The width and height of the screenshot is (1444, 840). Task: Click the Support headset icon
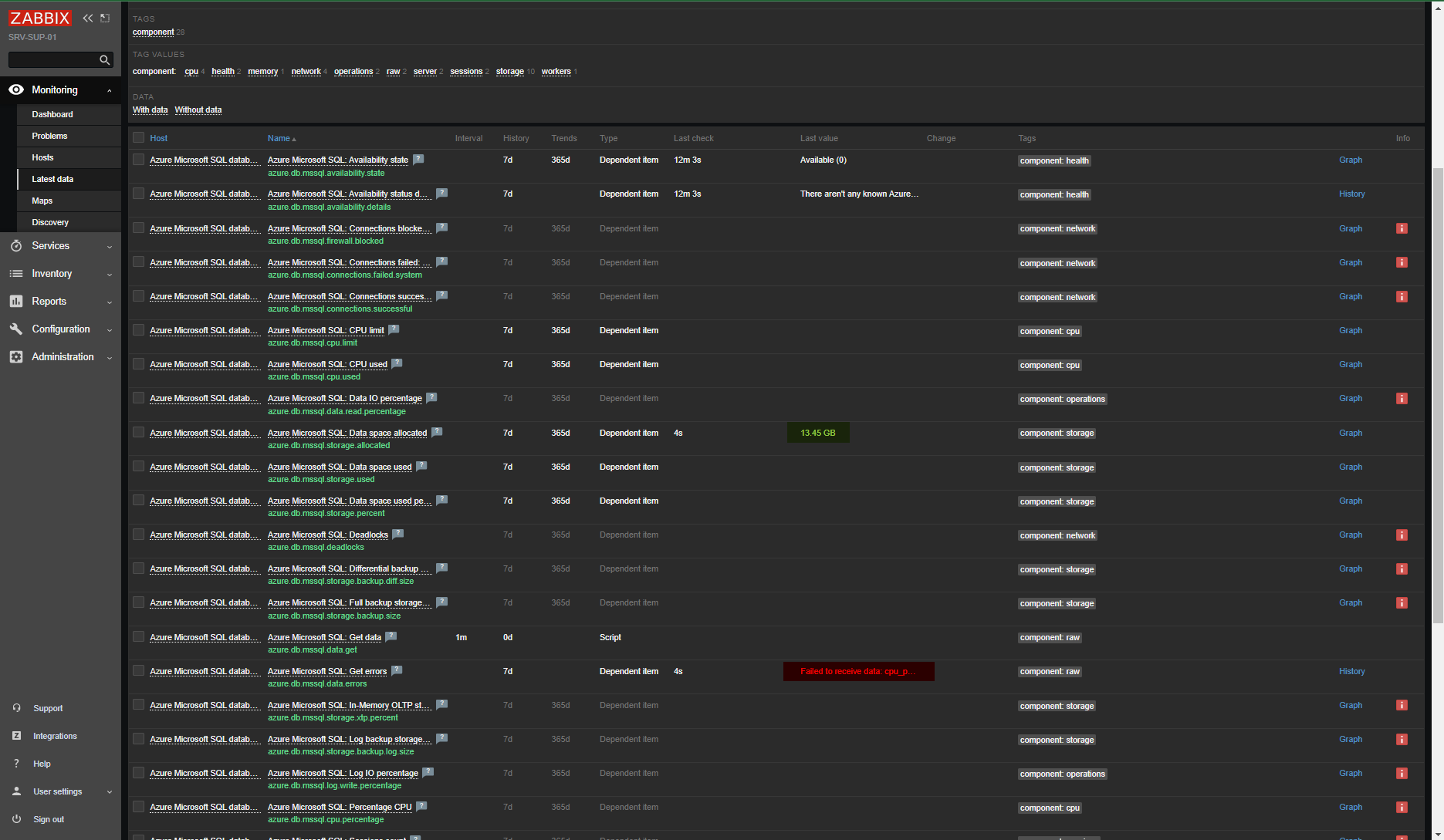coord(16,708)
